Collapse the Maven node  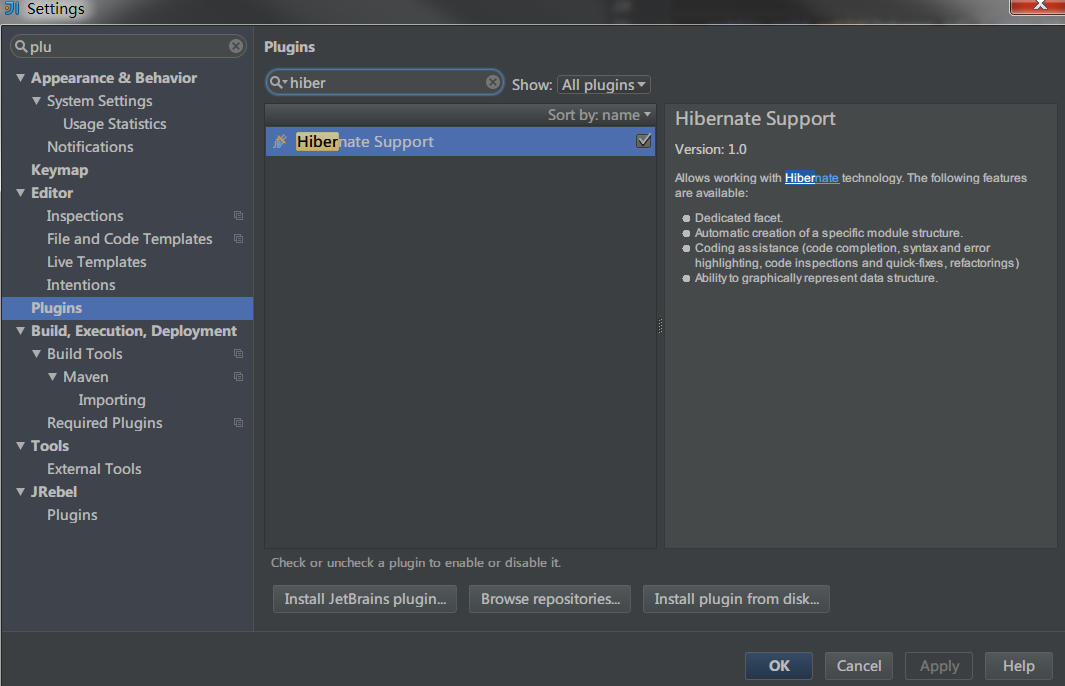[x=52, y=377]
